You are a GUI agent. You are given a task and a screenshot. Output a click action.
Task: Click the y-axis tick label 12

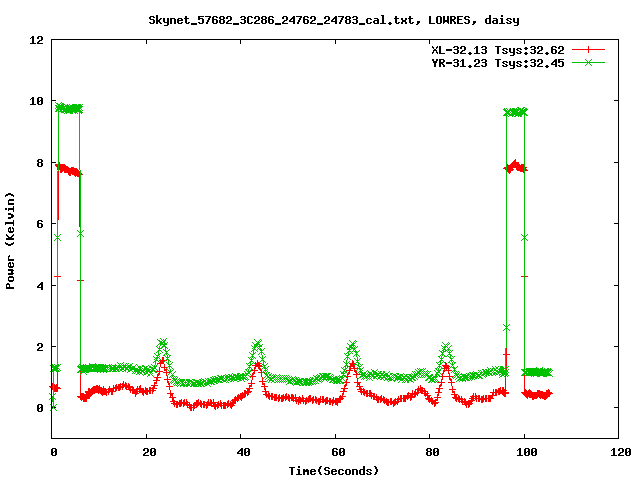pos(36,40)
